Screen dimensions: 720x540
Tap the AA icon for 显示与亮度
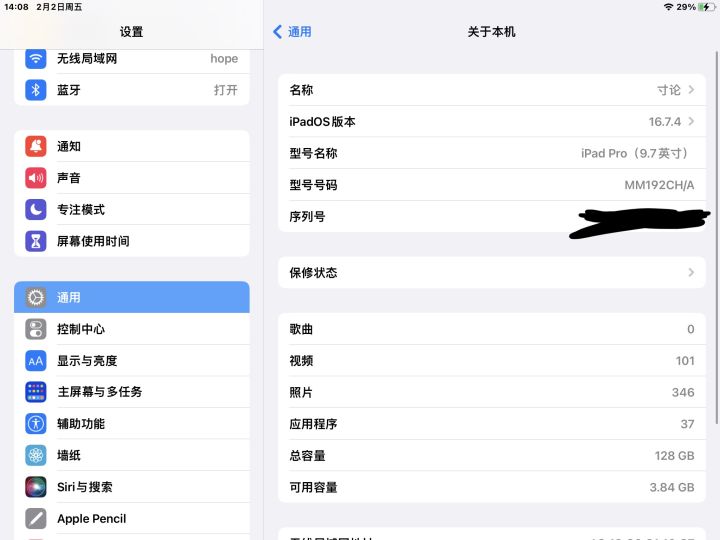point(35,361)
